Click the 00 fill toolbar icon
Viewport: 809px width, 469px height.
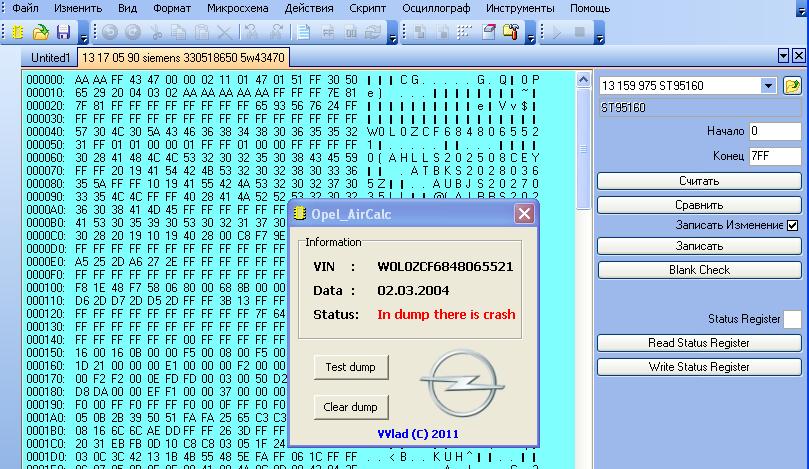pos(351,32)
